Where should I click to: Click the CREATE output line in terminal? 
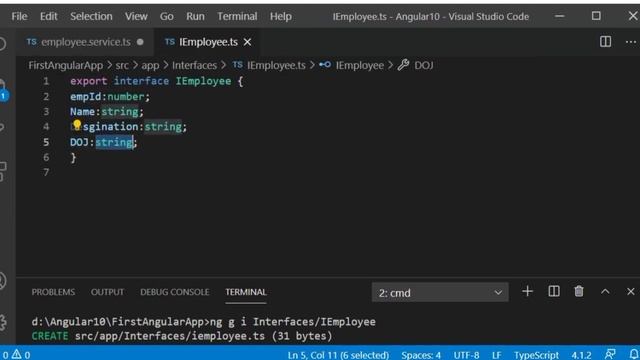click(182, 336)
